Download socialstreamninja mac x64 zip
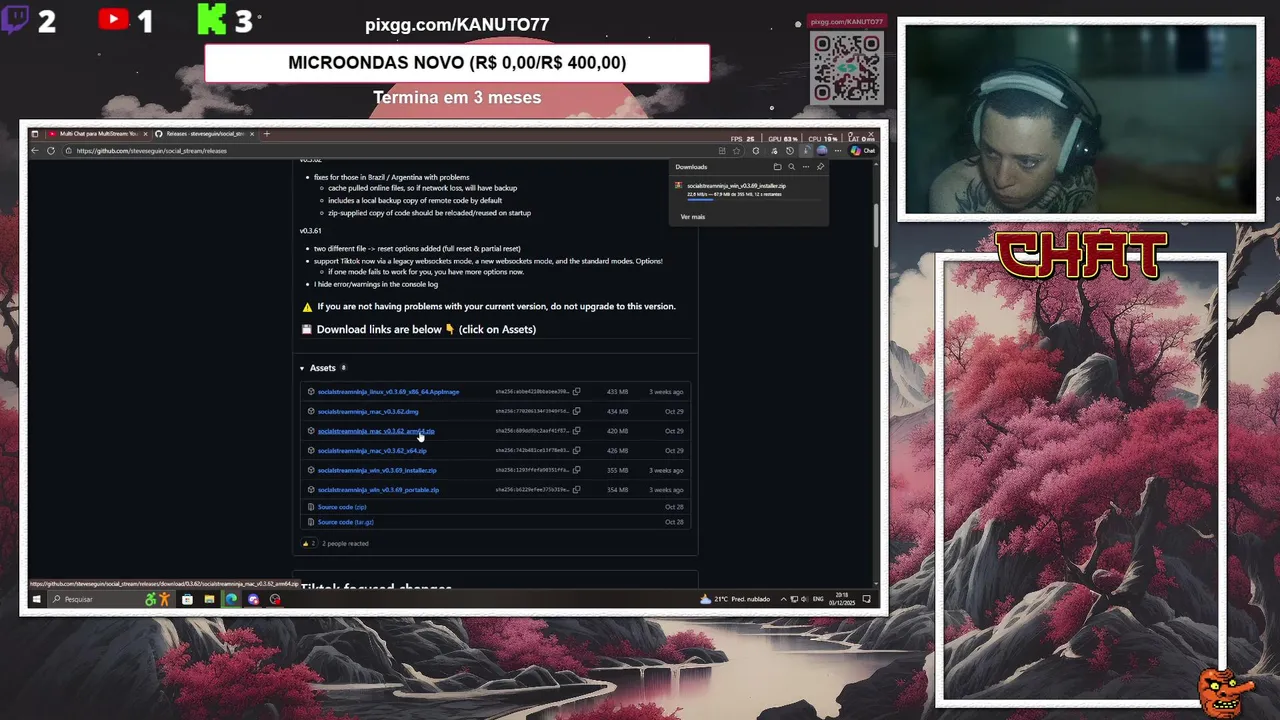Image resolution: width=1280 pixels, height=720 pixels. 372,451
